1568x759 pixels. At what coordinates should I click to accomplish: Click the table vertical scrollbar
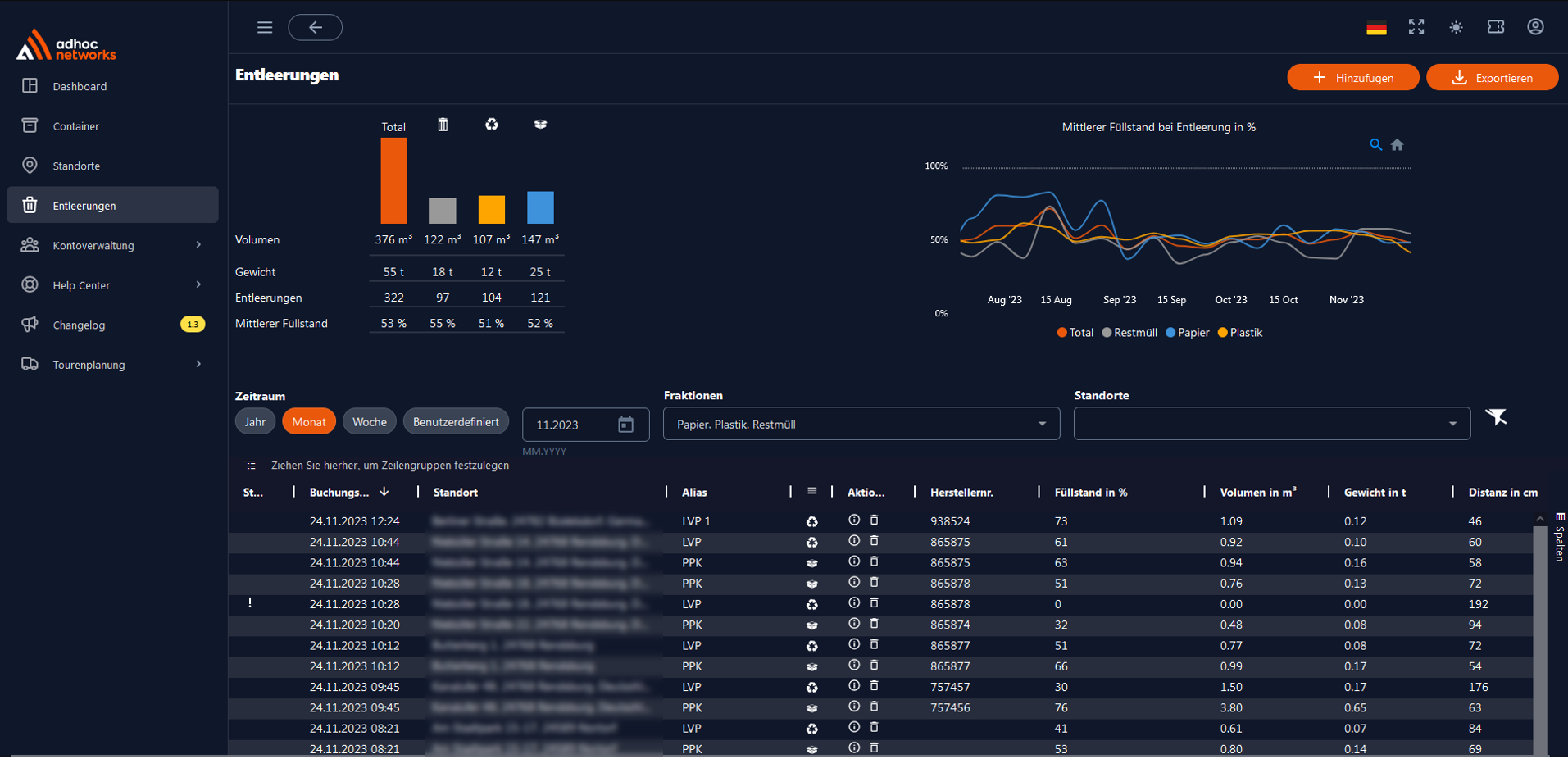pos(1540,639)
